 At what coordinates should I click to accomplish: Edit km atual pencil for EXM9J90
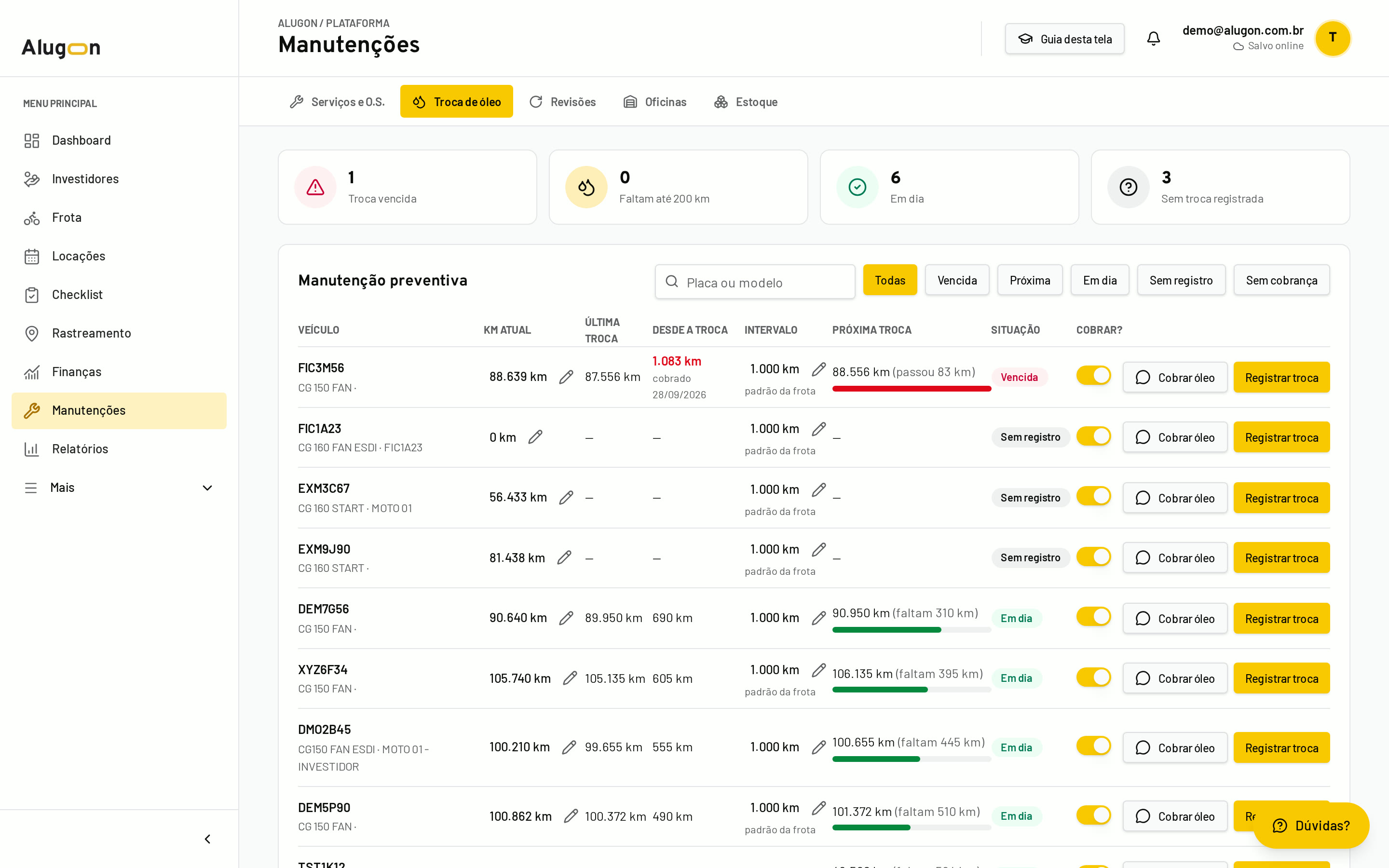pos(564,557)
